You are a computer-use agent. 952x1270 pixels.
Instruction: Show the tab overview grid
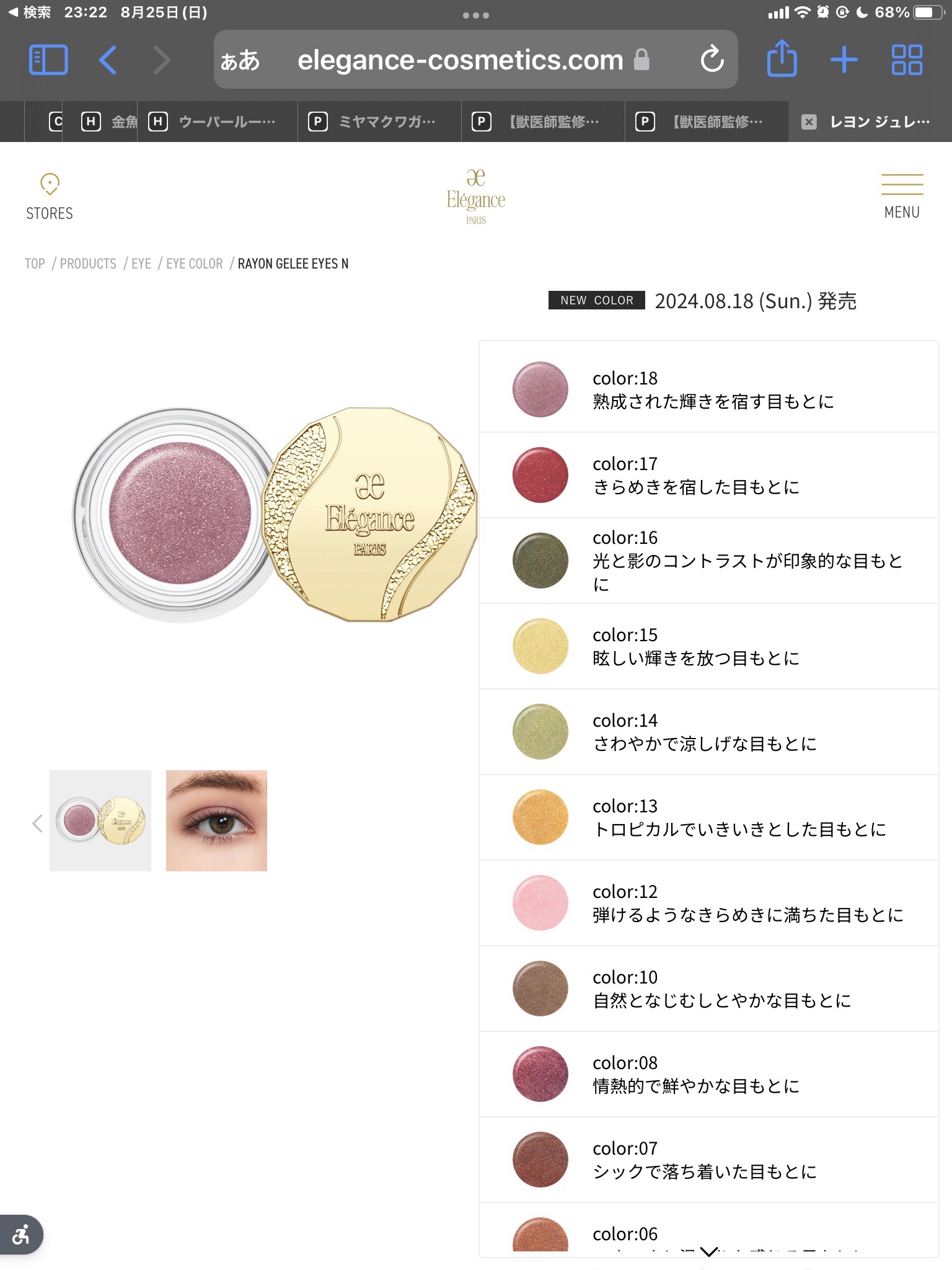point(907,60)
